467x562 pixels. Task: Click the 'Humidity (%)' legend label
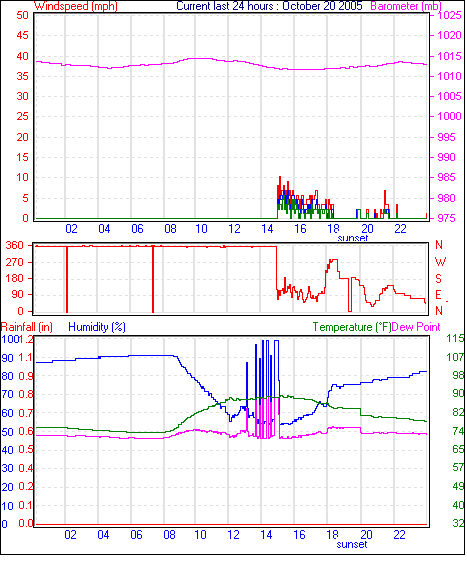(97, 327)
